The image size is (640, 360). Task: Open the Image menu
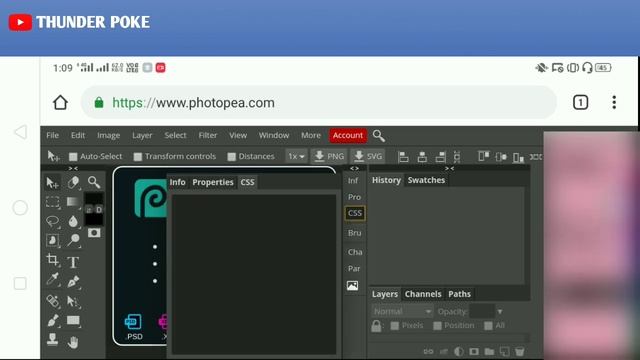point(109,135)
